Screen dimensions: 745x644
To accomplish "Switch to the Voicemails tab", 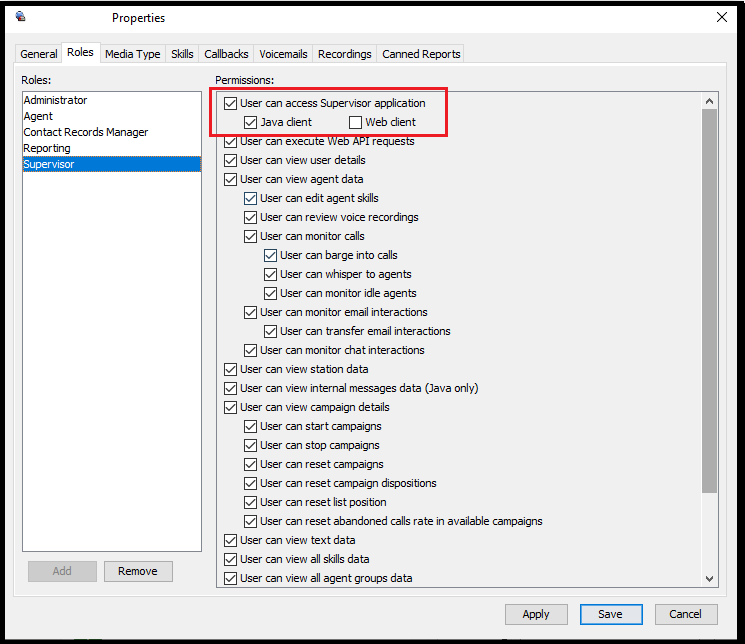I will [x=283, y=54].
